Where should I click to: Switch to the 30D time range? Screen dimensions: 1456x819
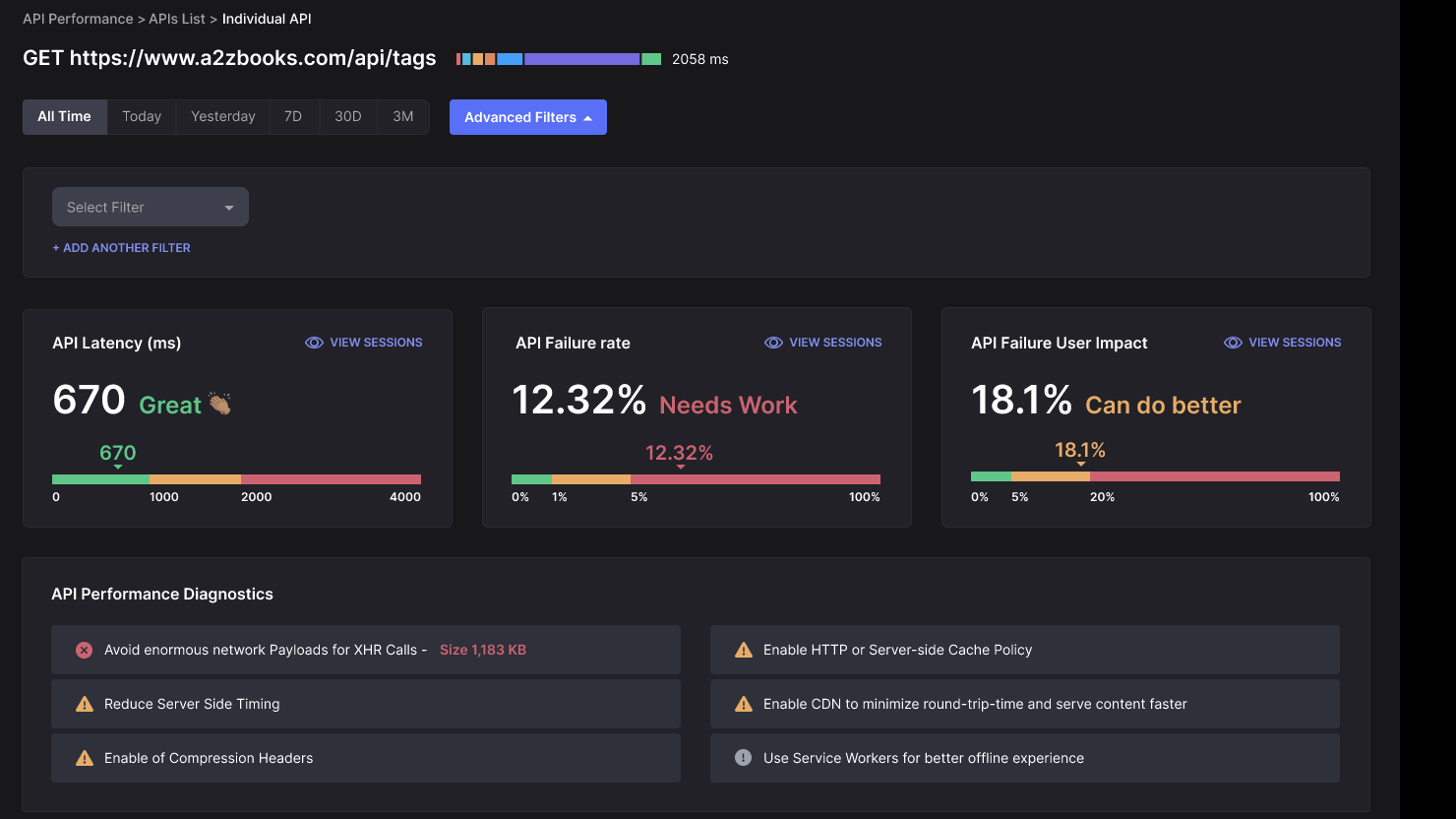tap(348, 116)
